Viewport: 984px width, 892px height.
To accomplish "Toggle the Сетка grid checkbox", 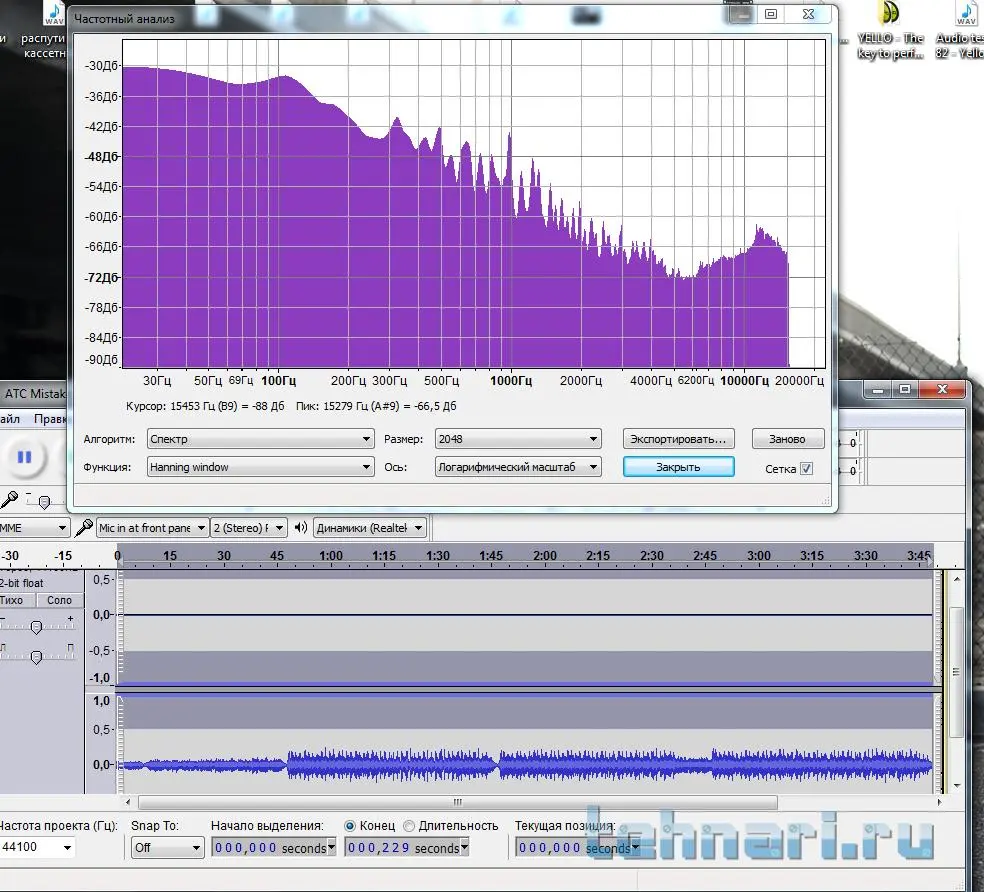I will [x=806, y=468].
